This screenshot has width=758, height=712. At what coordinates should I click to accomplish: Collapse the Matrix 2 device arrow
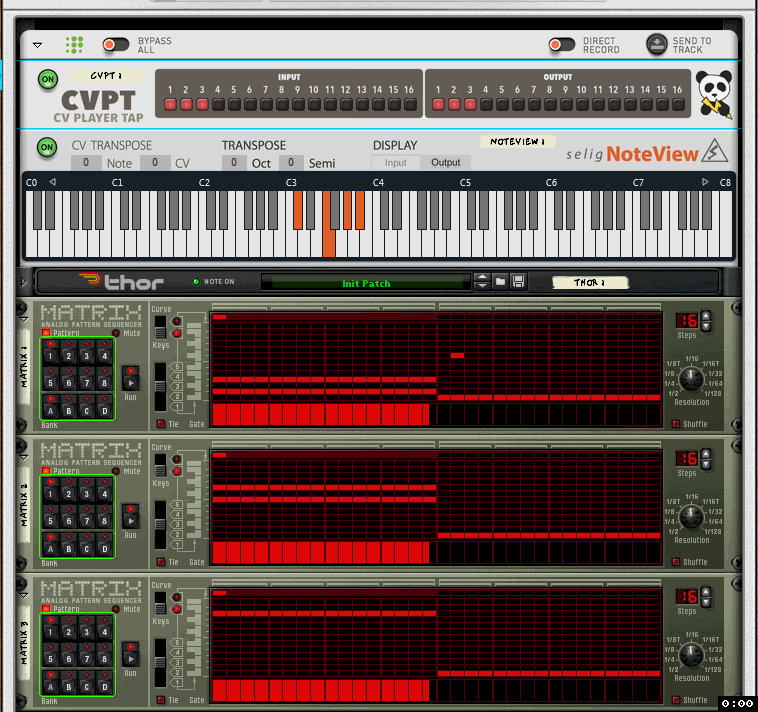click(24, 457)
